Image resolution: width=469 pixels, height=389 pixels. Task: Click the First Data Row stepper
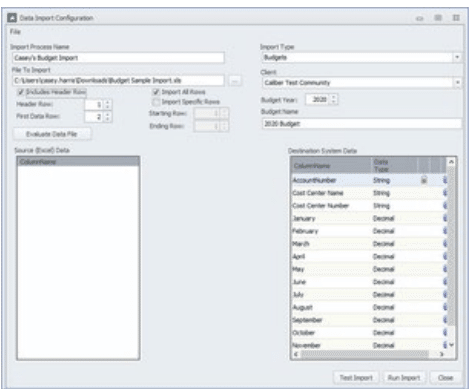coord(107,117)
